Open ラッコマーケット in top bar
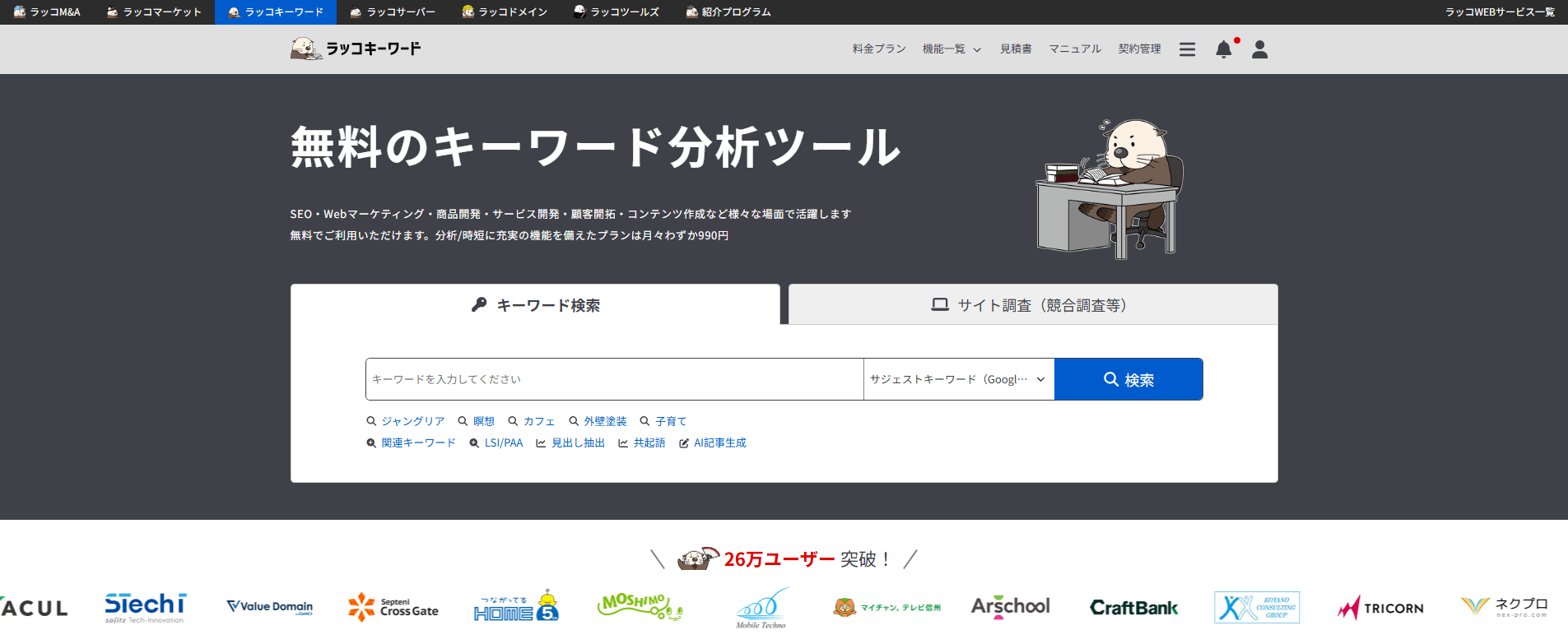 (154, 12)
